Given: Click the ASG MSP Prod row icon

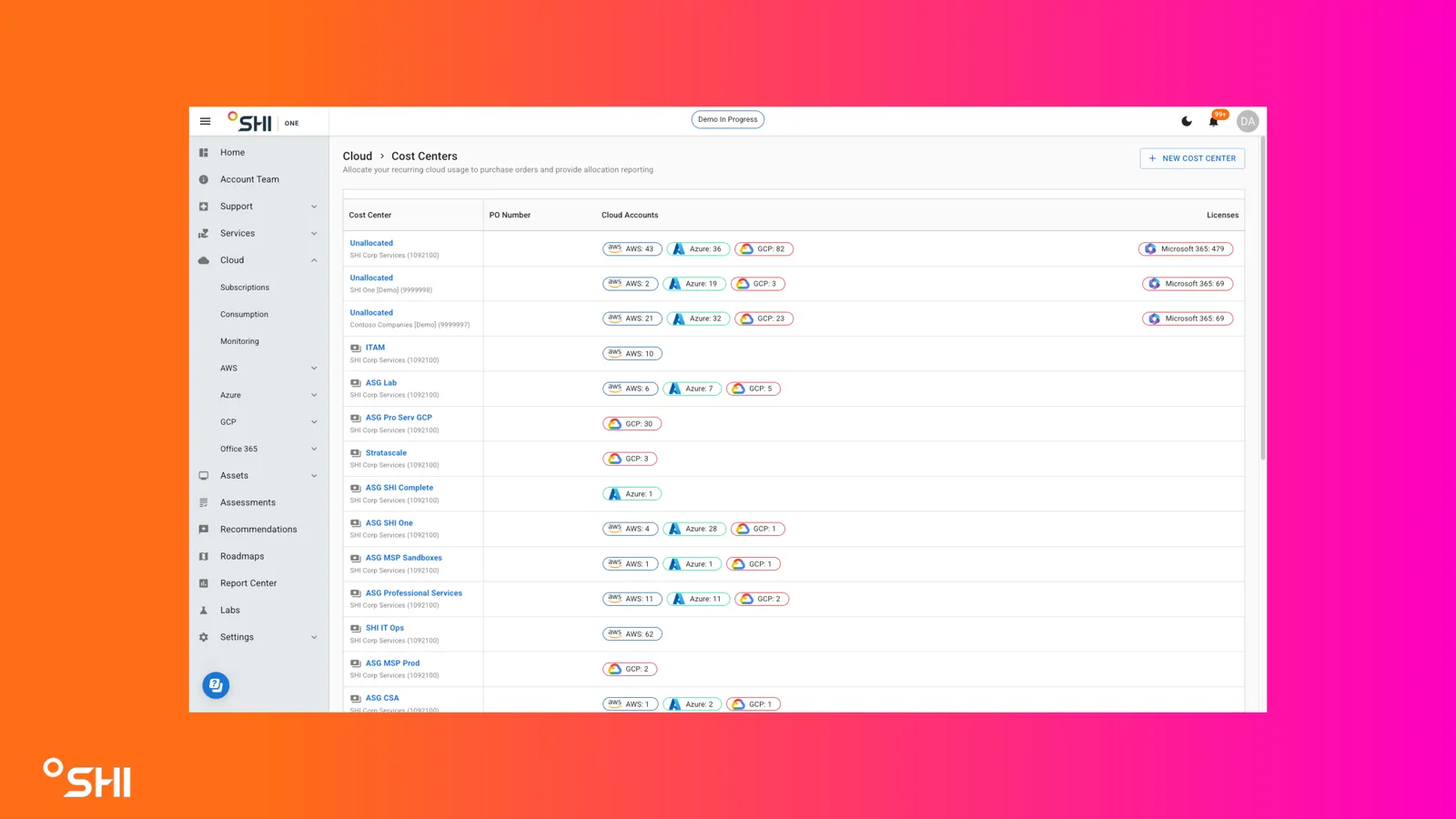Looking at the screenshot, I should (355, 663).
